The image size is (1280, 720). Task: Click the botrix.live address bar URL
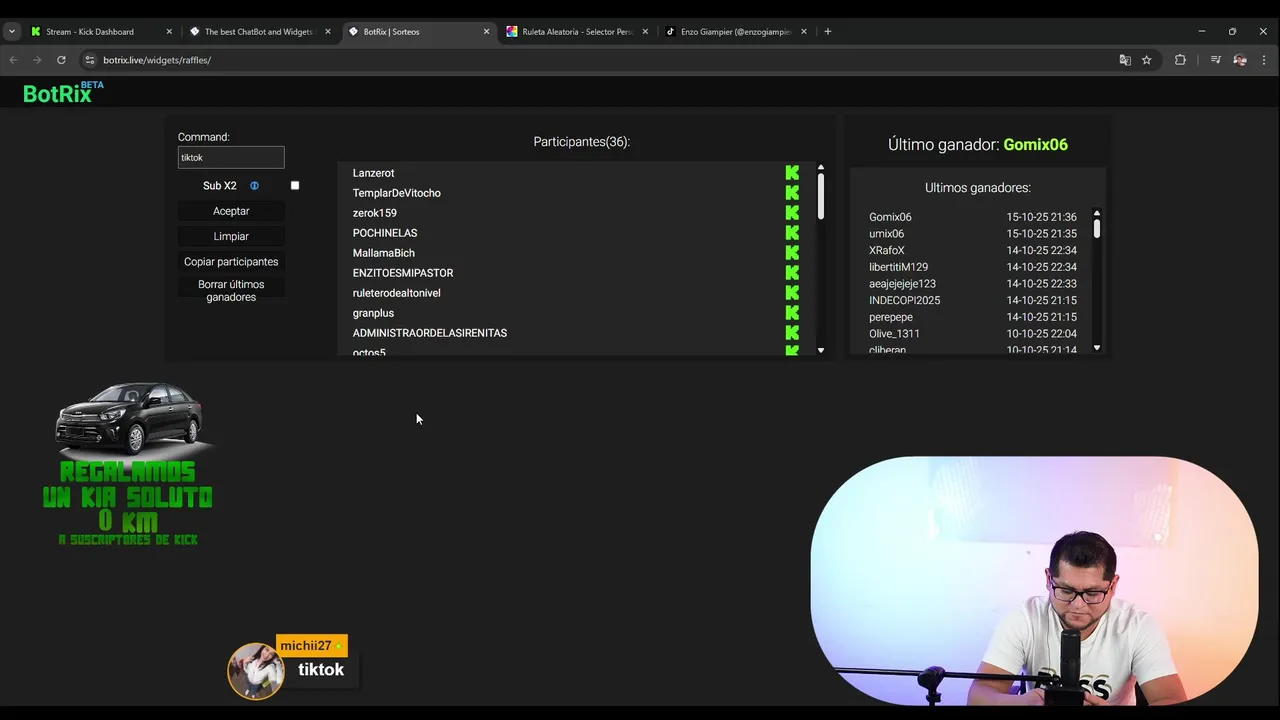point(157,60)
